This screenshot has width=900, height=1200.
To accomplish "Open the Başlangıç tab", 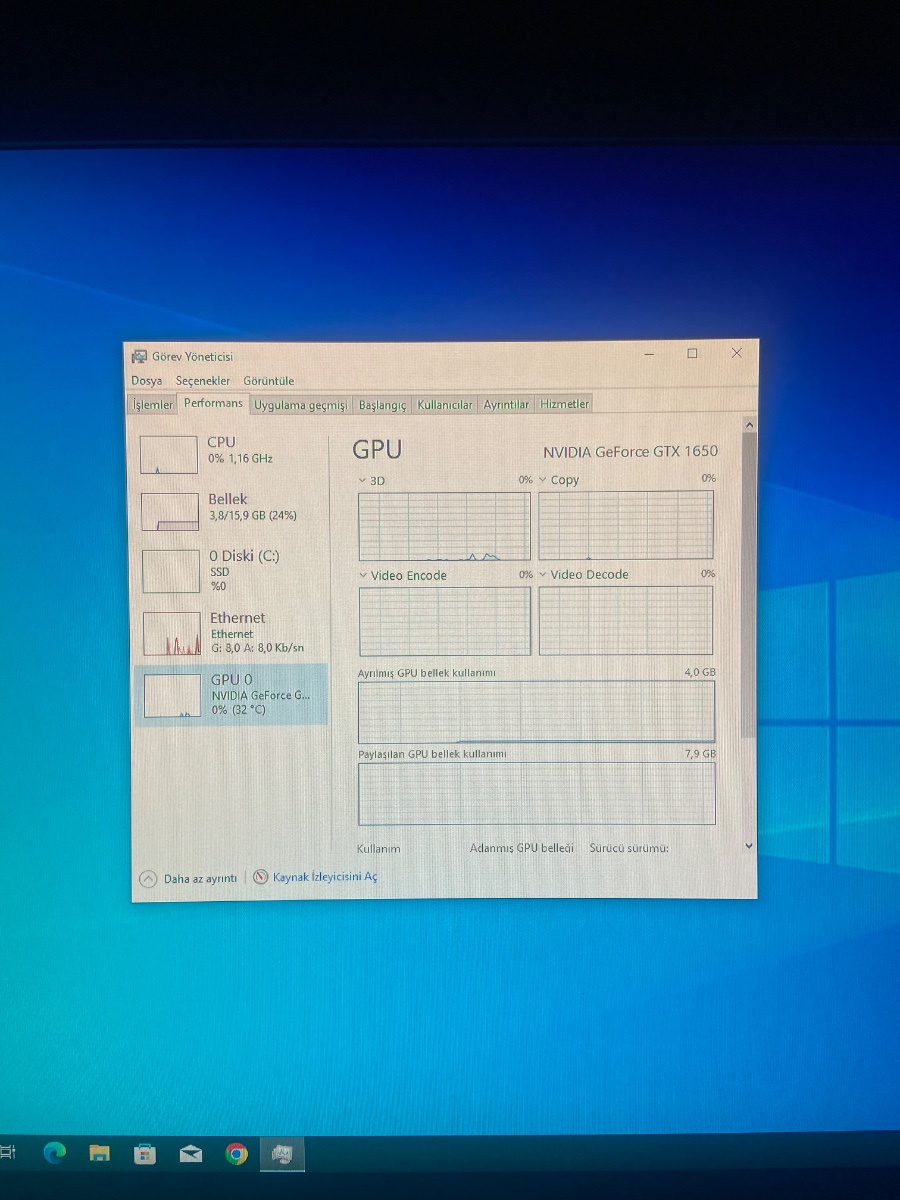I will pos(383,405).
